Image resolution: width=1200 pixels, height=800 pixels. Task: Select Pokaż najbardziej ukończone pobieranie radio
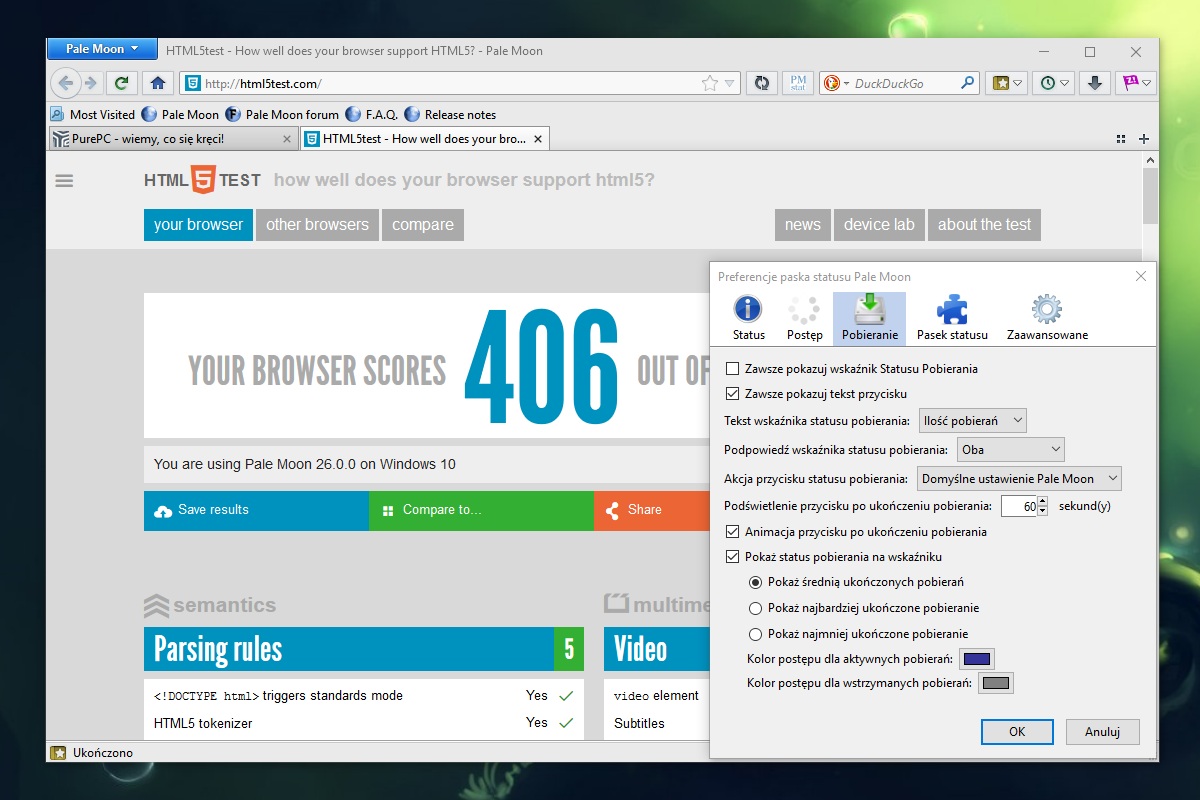pyautogui.click(x=756, y=608)
